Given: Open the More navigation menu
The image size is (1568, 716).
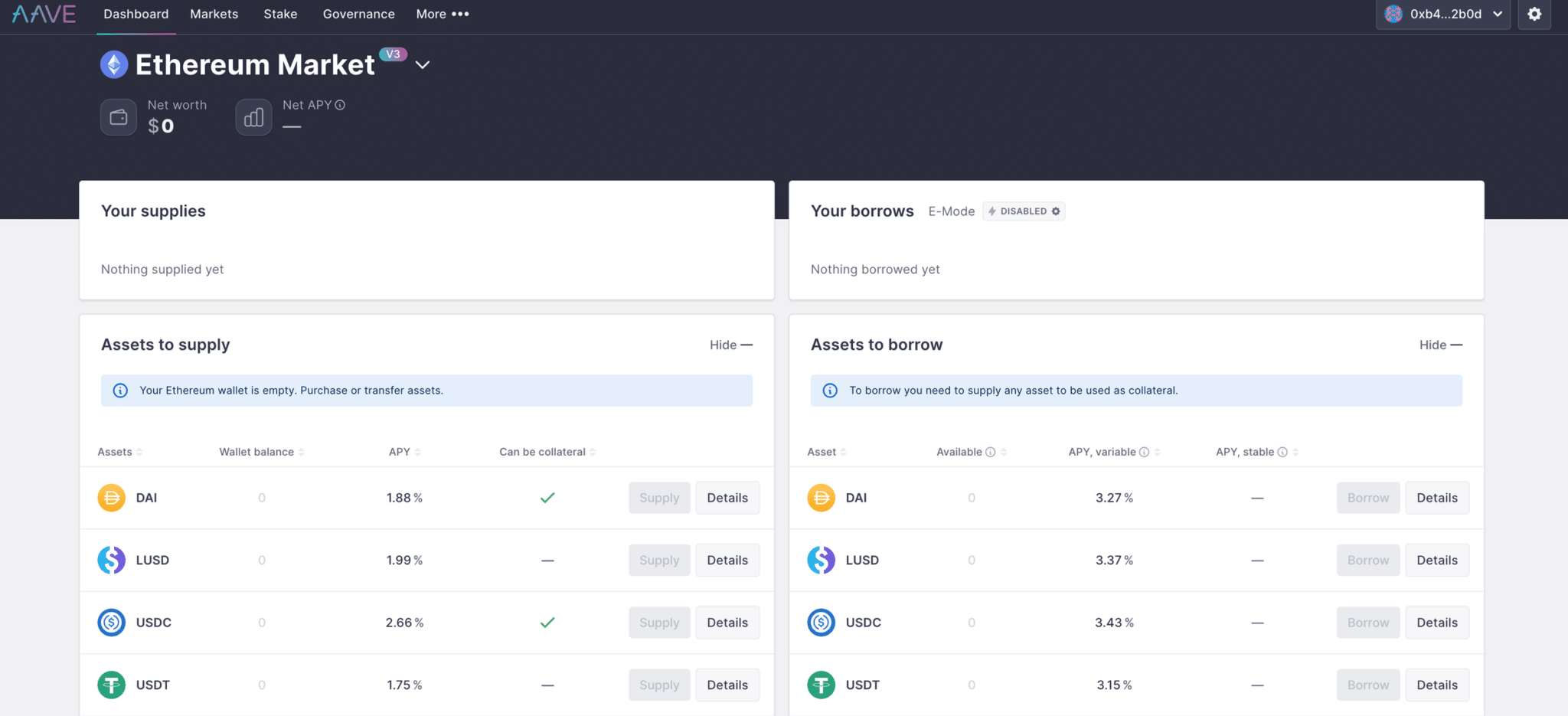Looking at the screenshot, I should click(x=442, y=14).
